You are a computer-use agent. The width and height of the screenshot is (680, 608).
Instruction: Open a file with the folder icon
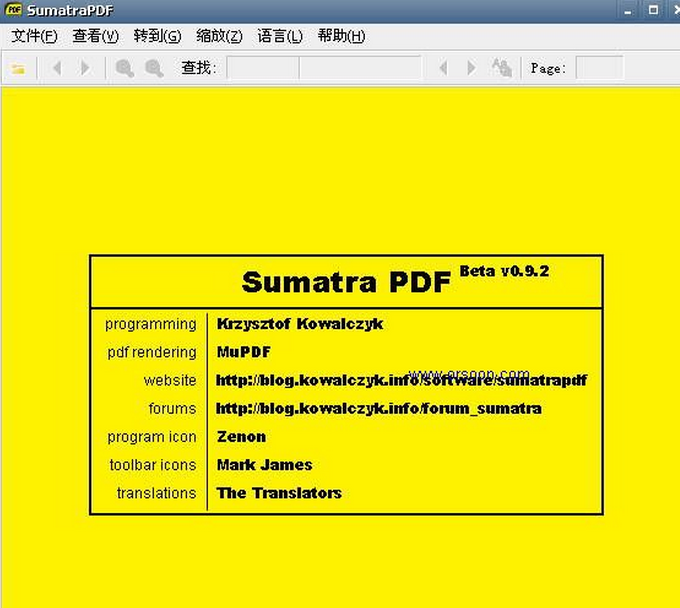coord(18,69)
